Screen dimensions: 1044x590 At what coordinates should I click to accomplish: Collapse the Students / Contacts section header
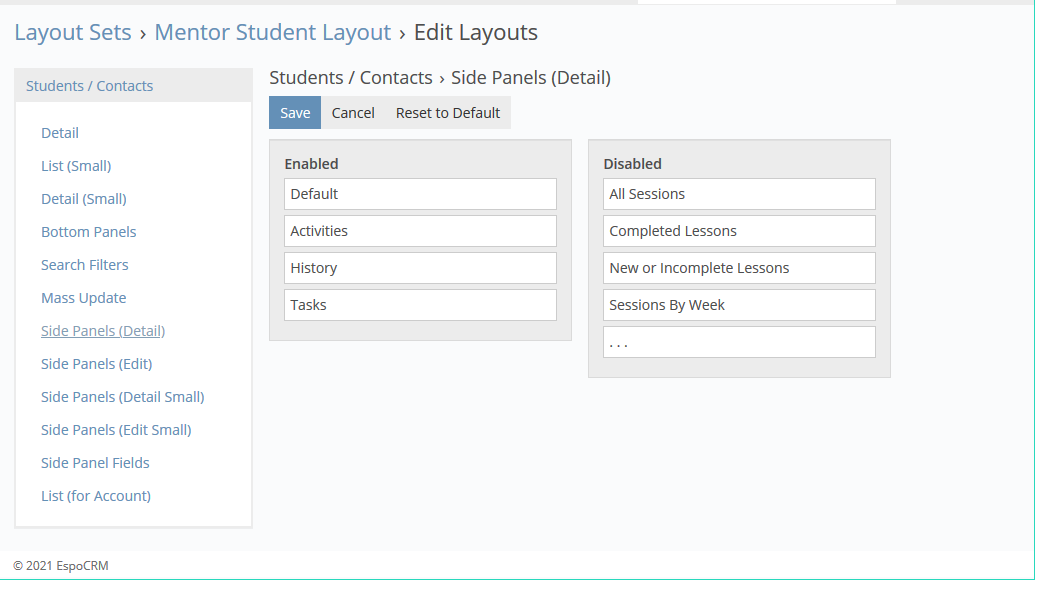[x=89, y=86]
